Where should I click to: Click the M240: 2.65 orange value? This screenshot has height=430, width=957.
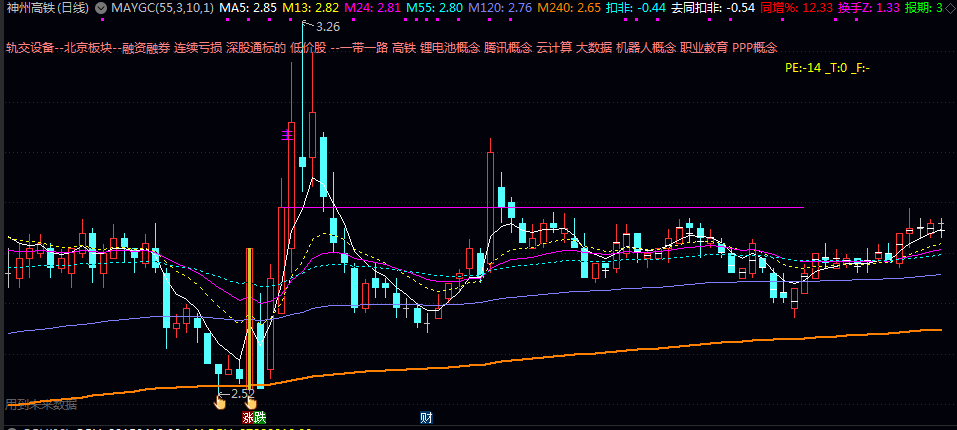click(569, 9)
